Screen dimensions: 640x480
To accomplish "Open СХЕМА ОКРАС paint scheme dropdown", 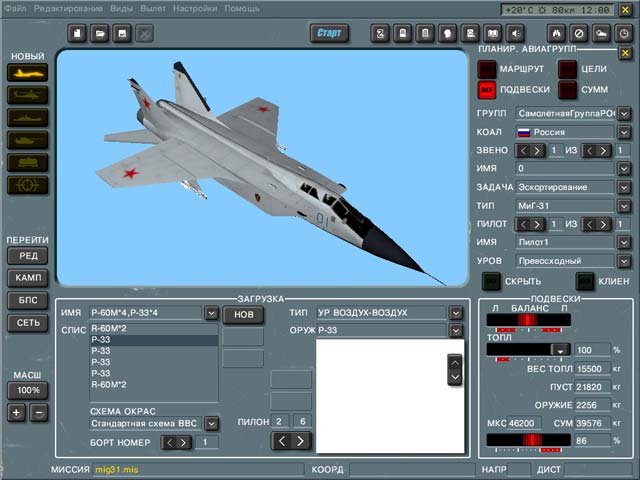I will pyautogui.click(x=211, y=424).
